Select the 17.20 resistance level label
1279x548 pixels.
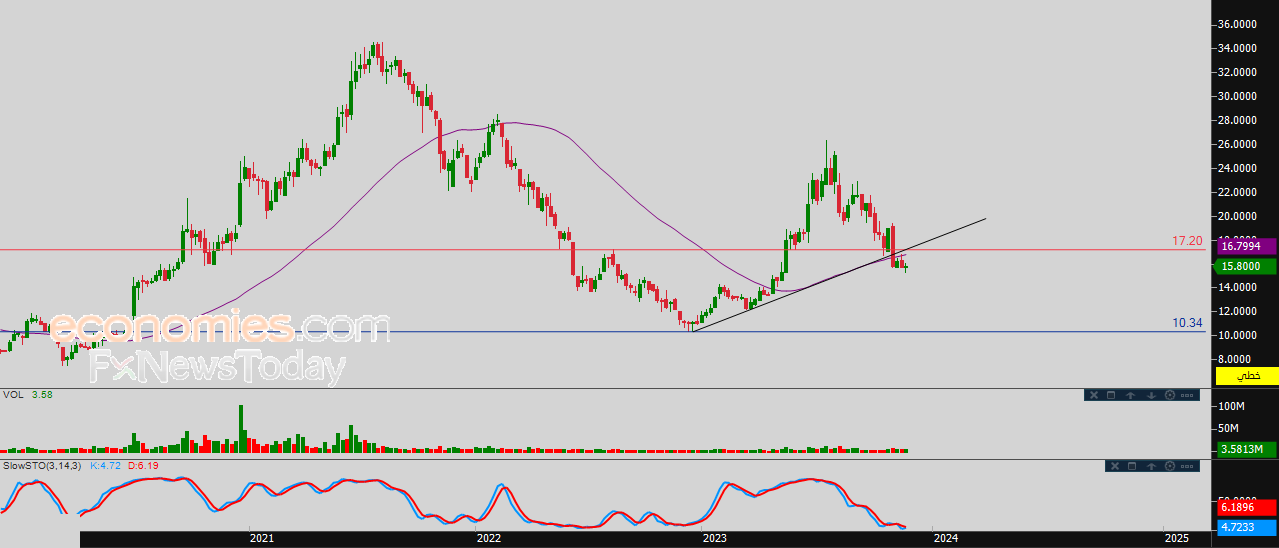1187,241
